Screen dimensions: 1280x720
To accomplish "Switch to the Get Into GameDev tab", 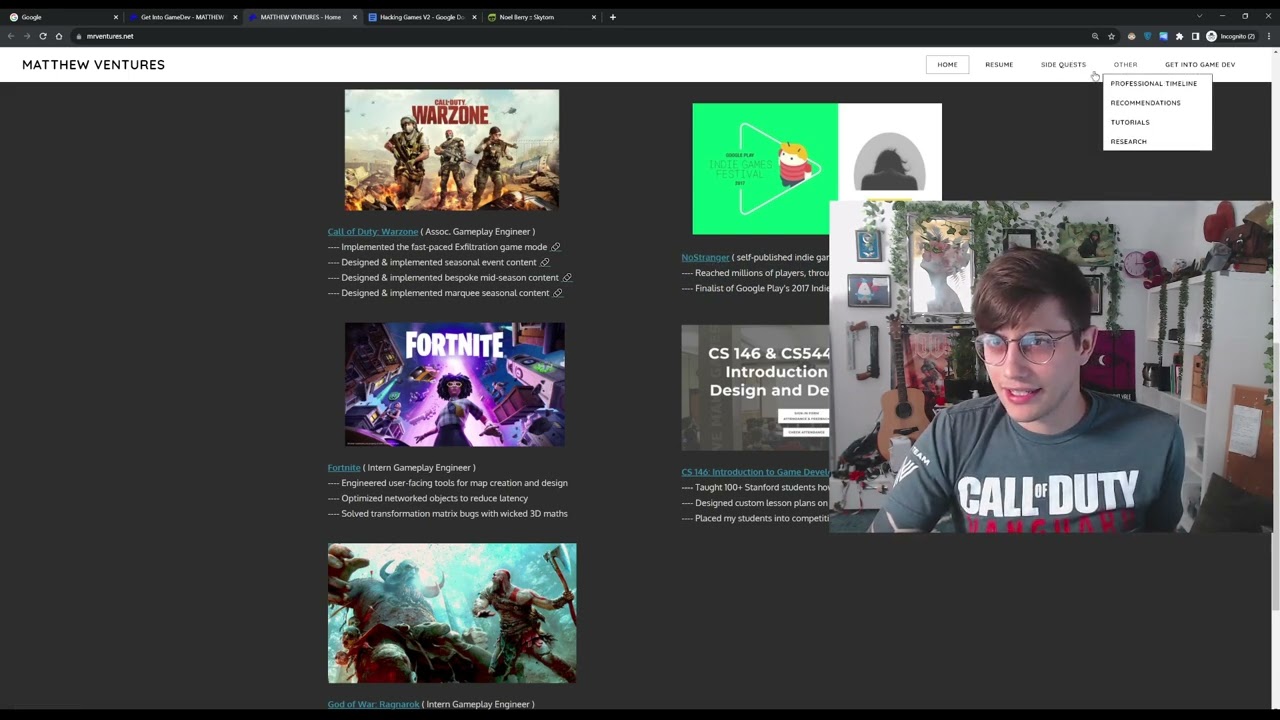I will [181, 17].
